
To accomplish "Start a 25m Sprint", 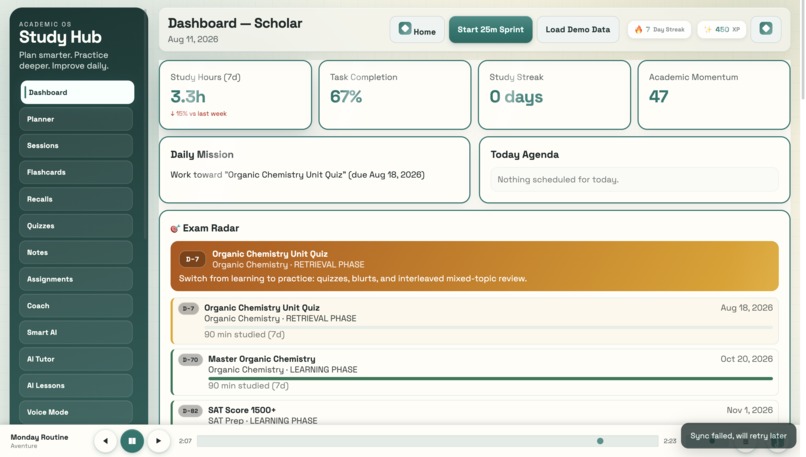I will point(490,30).
